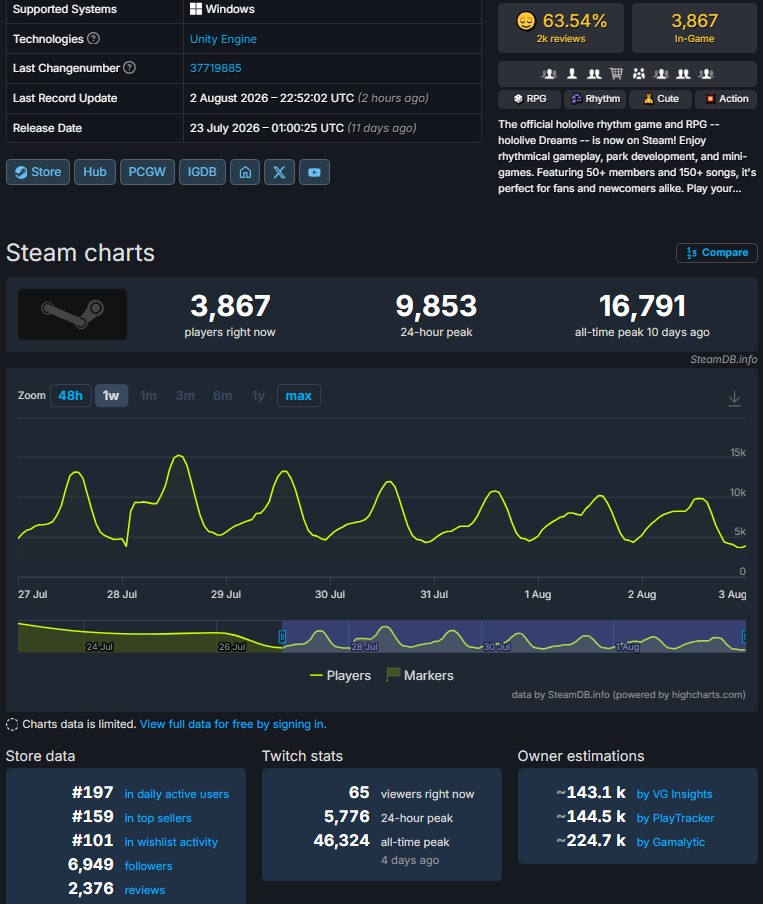Click the 5,776 Twitch 24-hour peak
Screen dimensions: 763x904
[x=347, y=816]
